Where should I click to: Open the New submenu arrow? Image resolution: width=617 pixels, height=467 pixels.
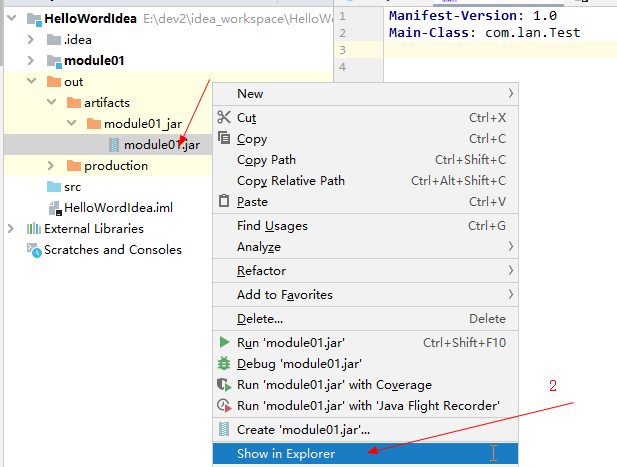(510, 94)
